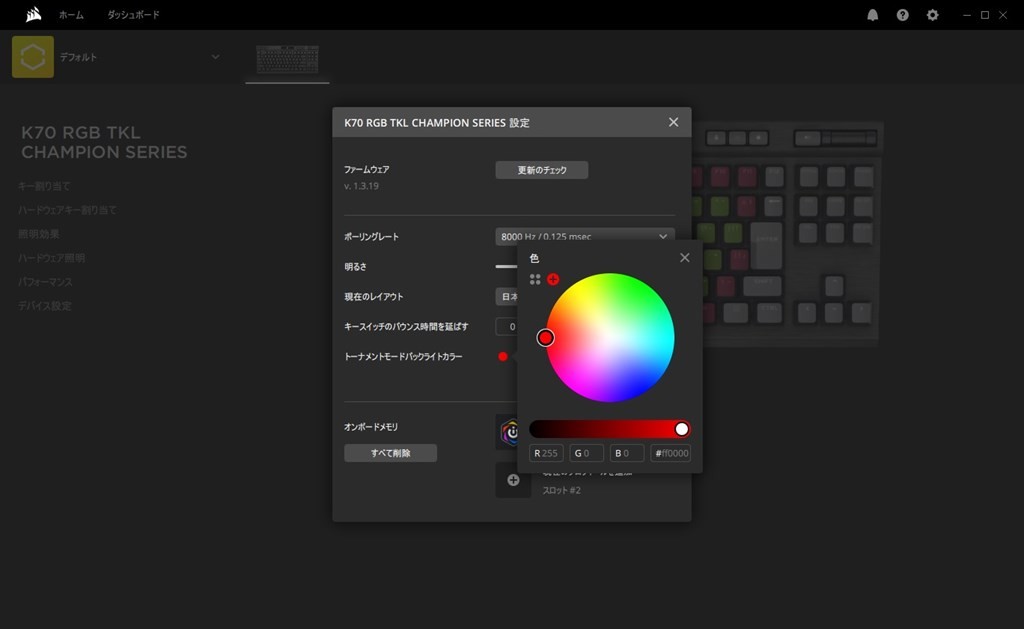Click the Corsair sails logo
The image size is (1024, 629).
click(33, 14)
